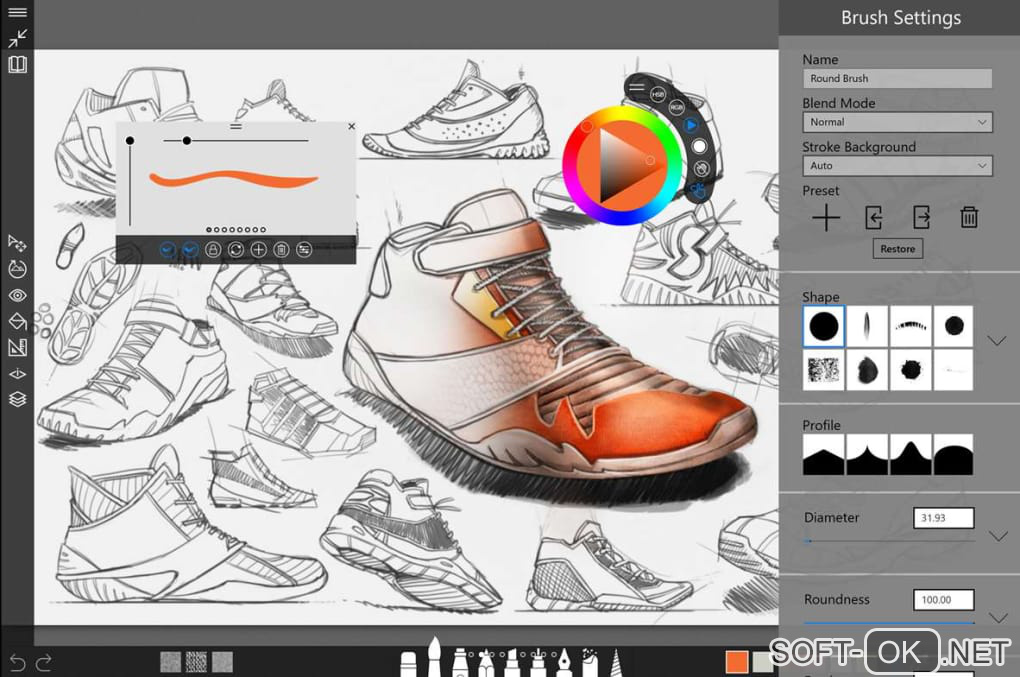Select the peaked third Profile curve
1020x677 pixels.
click(x=910, y=455)
